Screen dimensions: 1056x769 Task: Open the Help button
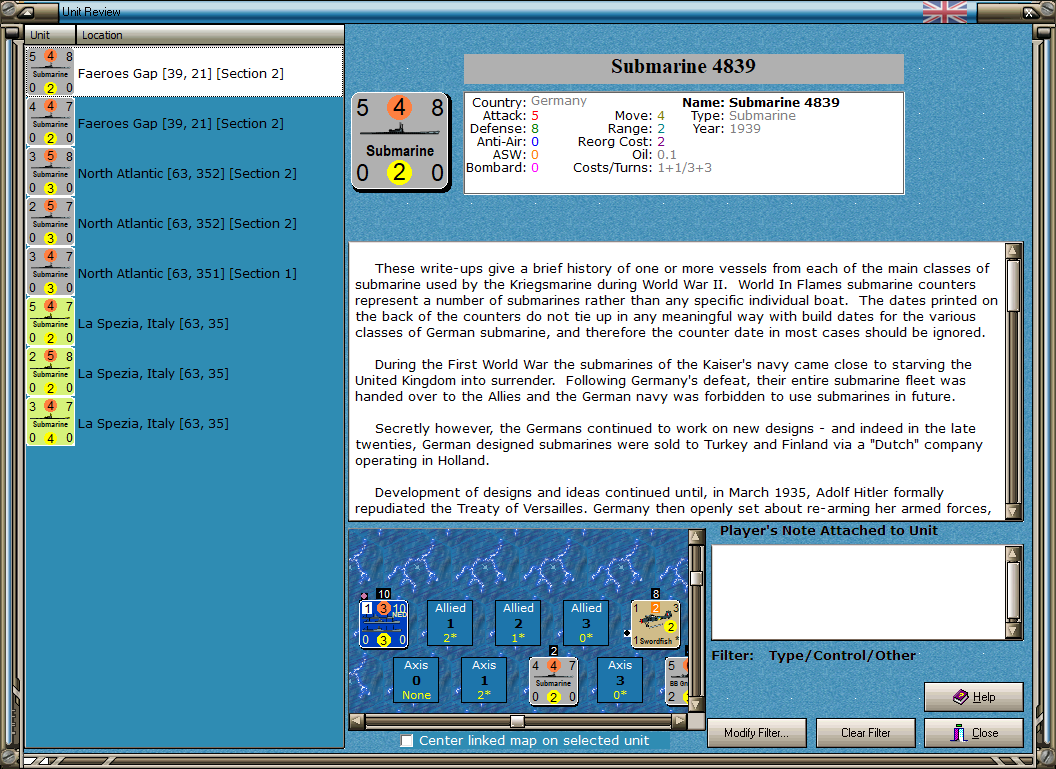[x=973, y=697]
